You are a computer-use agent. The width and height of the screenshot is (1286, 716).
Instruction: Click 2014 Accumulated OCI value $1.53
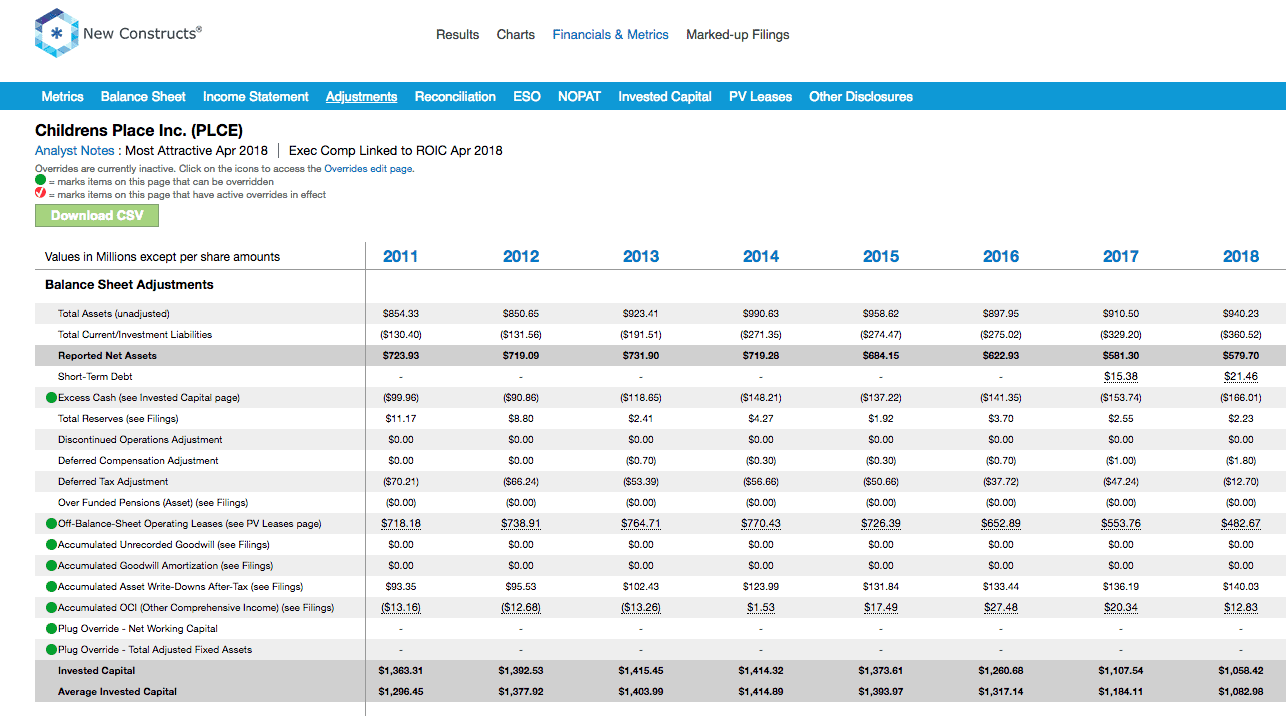point(761,608)
